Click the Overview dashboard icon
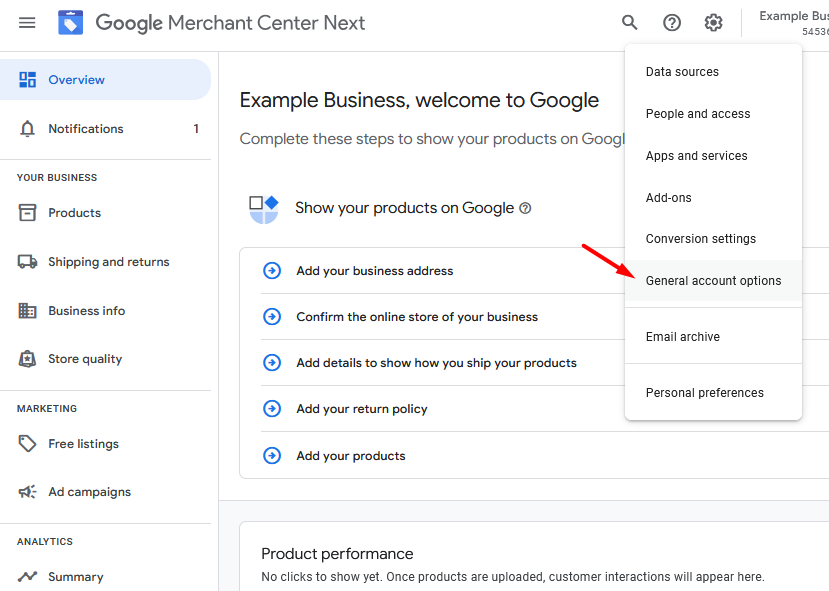This screenshot has width=829, height=591. (x=27, y=80)
